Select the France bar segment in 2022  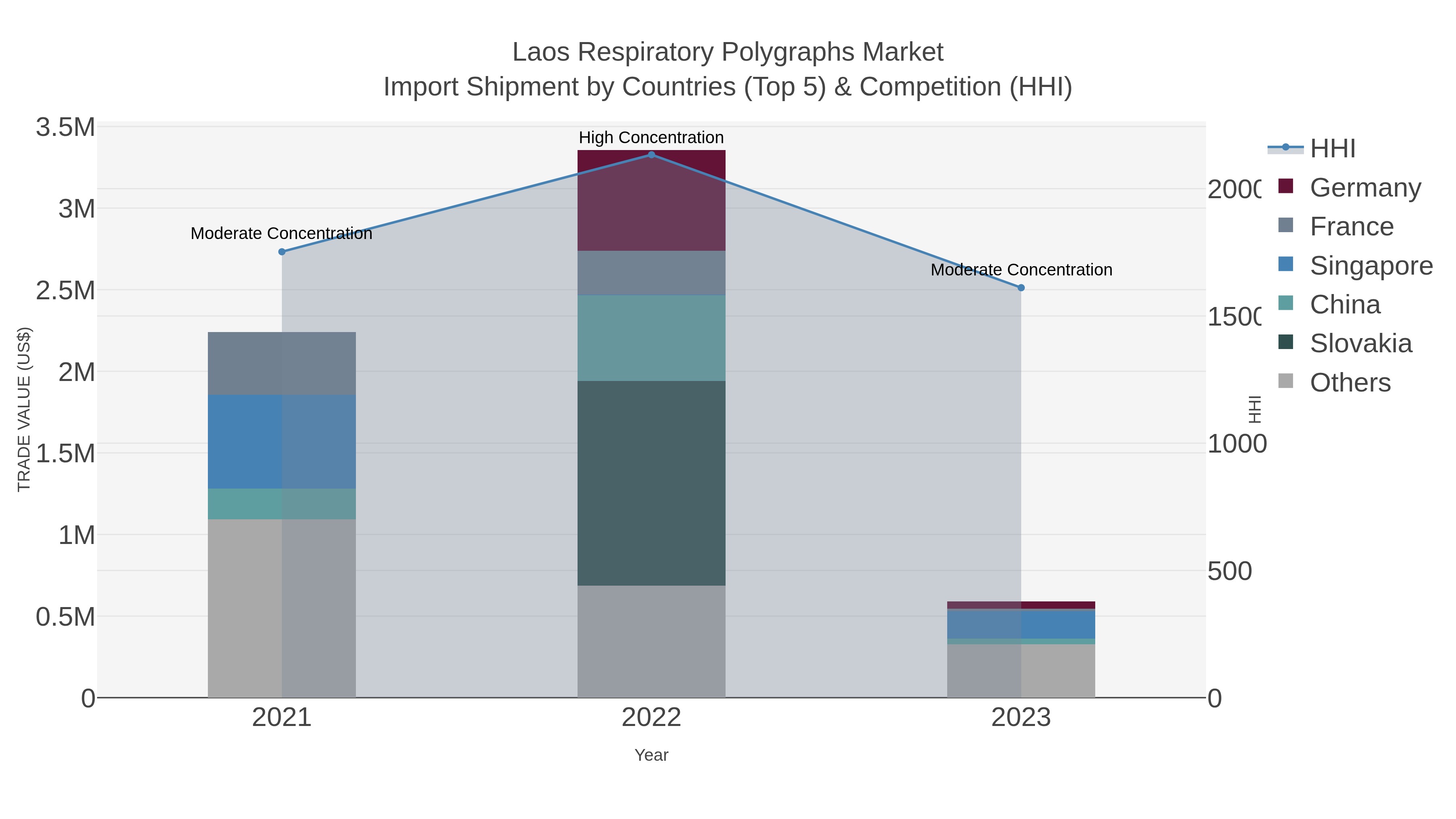coord(651,273)
